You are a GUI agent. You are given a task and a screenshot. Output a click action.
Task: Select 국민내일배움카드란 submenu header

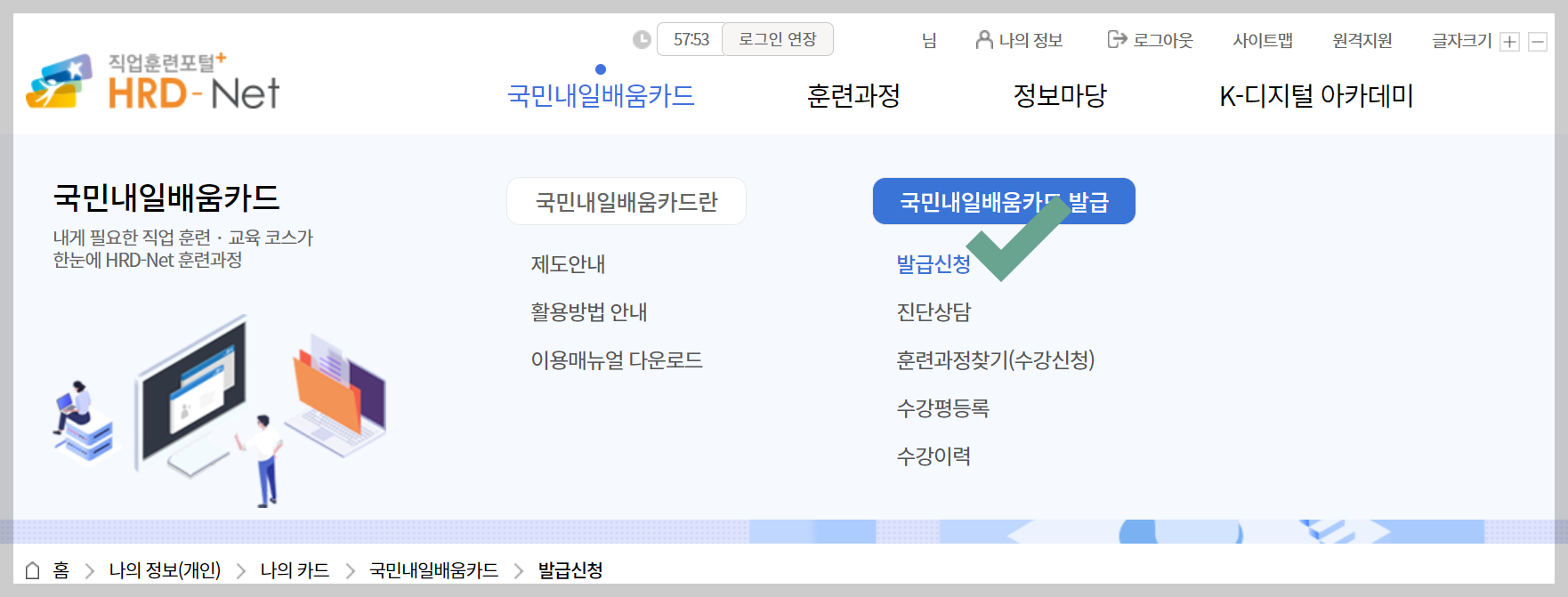coord(626,201)
